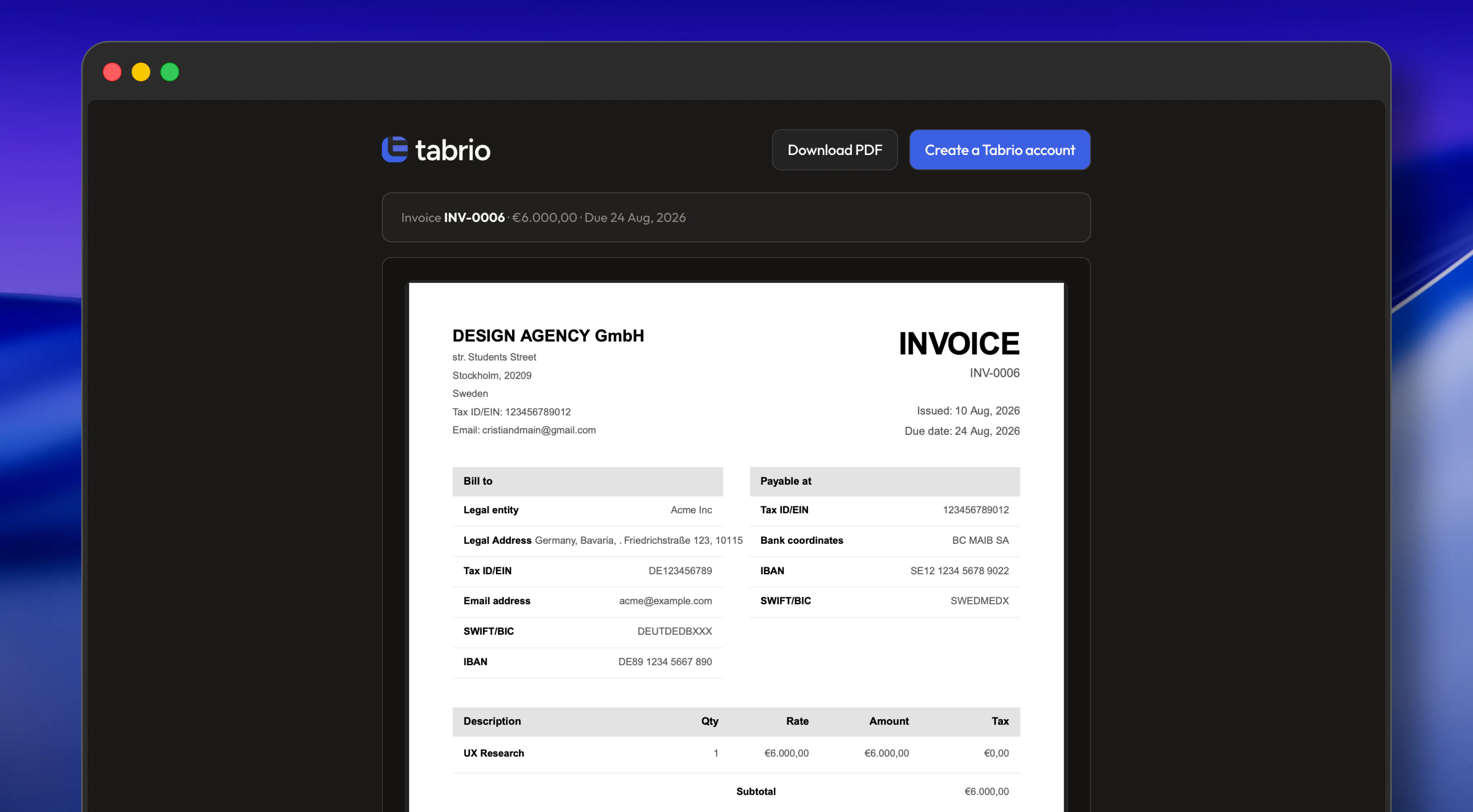This screenshot has width=1473, height=812.
Task: Click the 'BC MAIB SA' bank value
Action: [980, 540]
